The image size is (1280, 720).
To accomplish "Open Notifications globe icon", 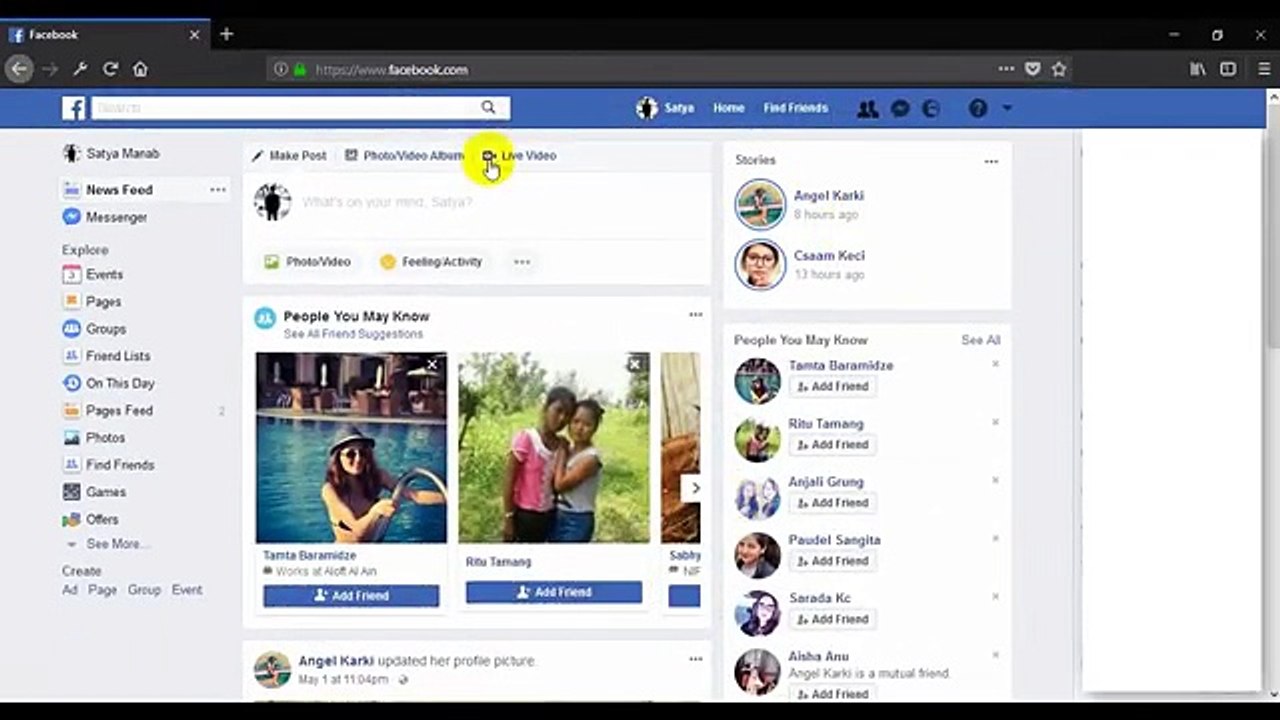I will point(931,109).
